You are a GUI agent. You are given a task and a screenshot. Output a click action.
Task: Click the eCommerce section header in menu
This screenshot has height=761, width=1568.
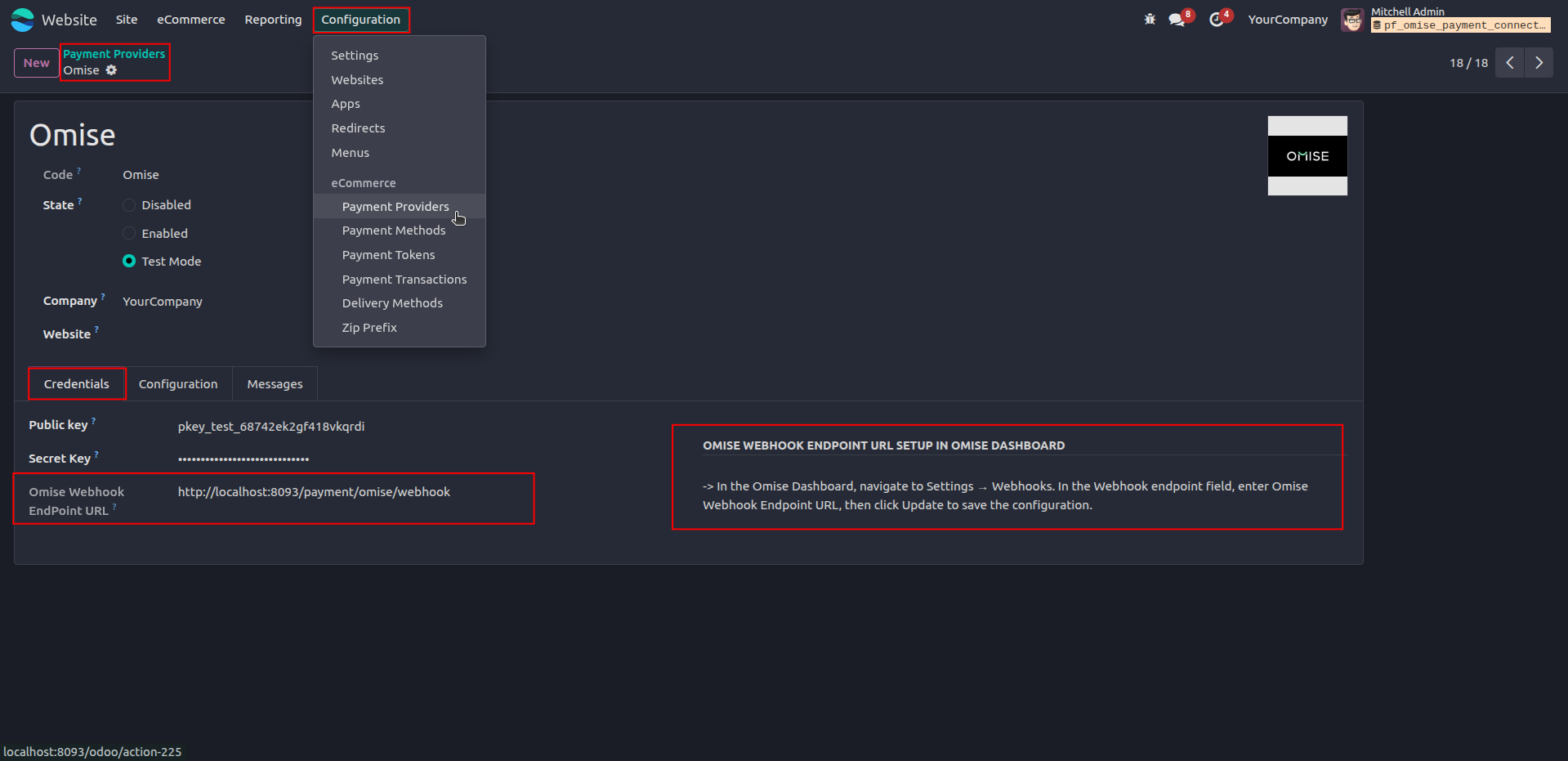point(364,183)
